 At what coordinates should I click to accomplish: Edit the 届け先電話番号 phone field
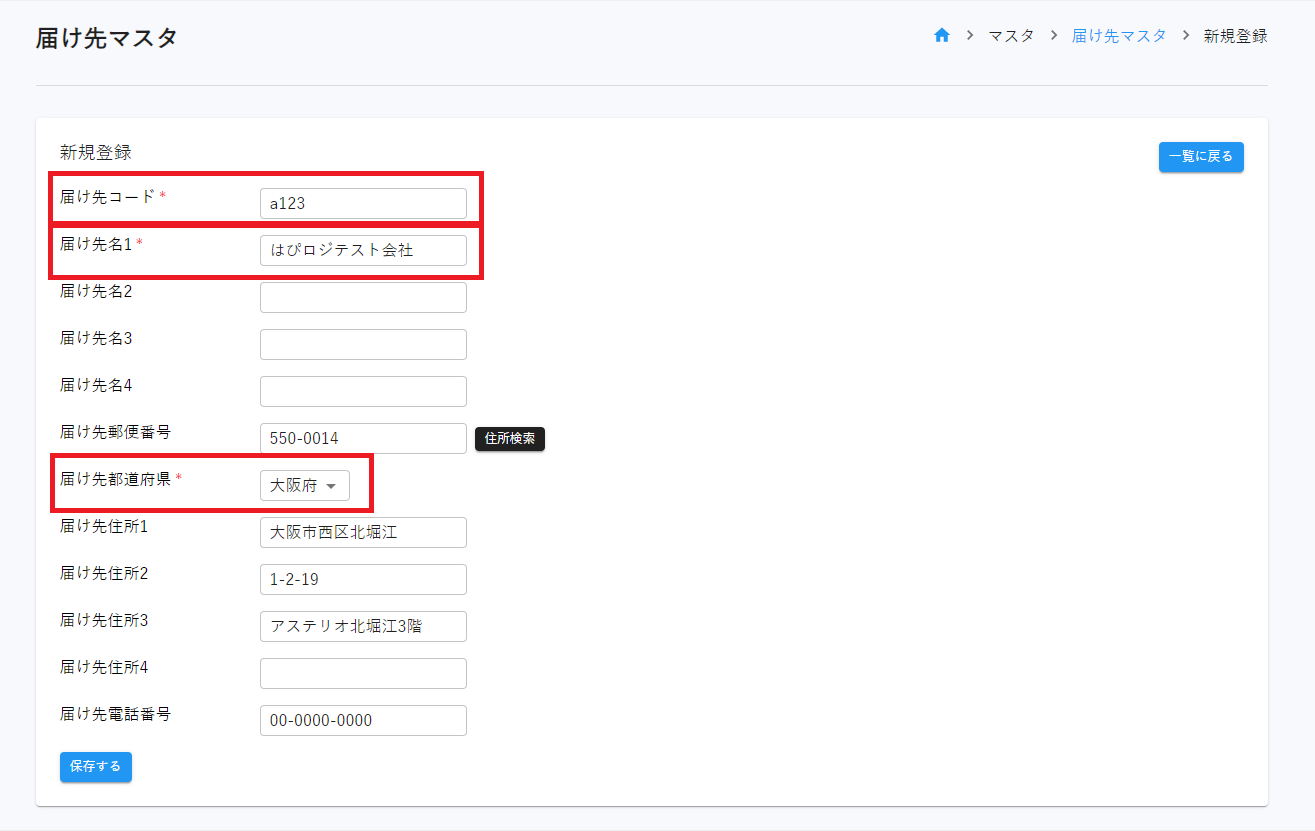pos(363,720)
